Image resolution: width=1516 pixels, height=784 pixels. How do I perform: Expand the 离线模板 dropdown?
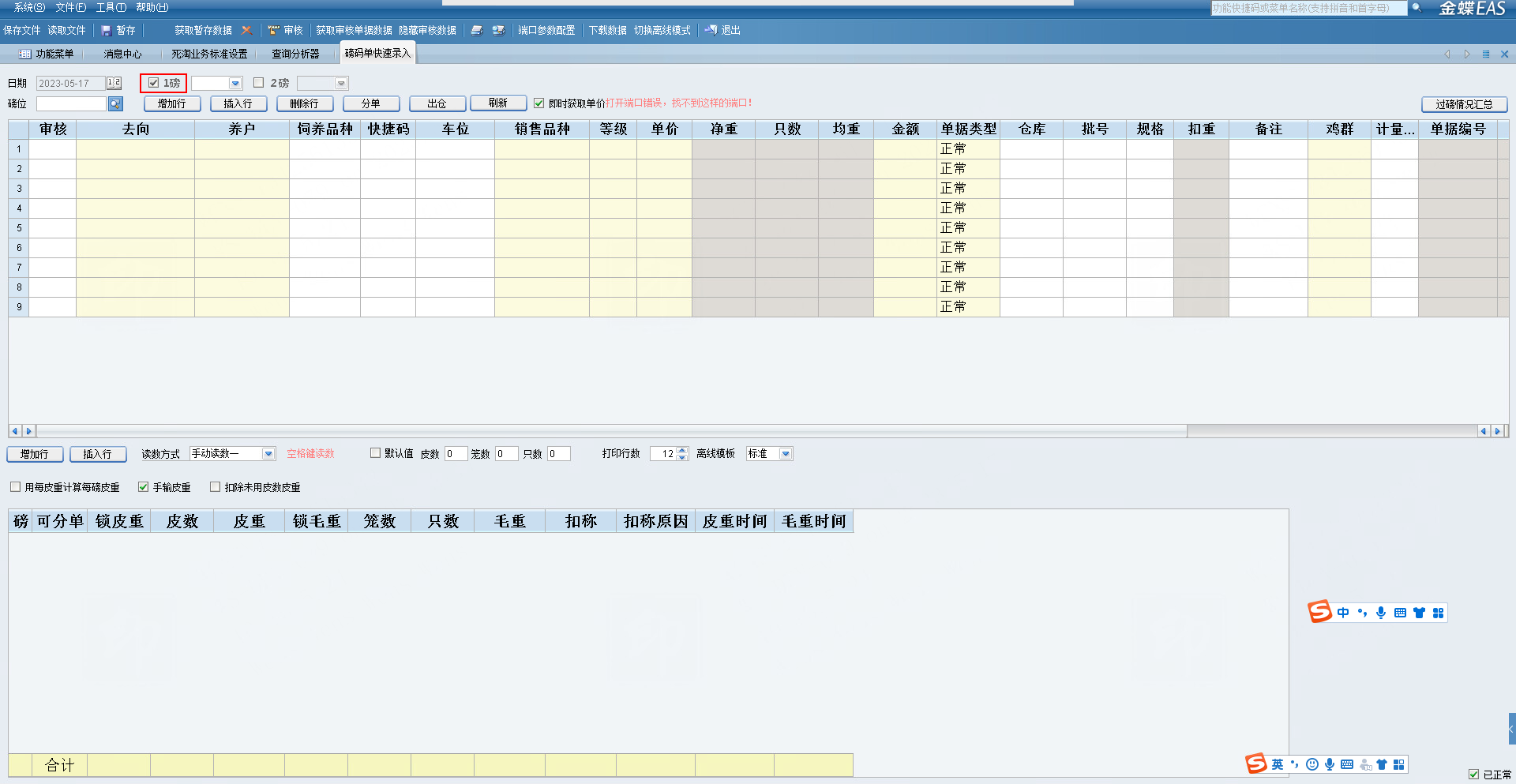pyautogui.click(x=786, y=454)
